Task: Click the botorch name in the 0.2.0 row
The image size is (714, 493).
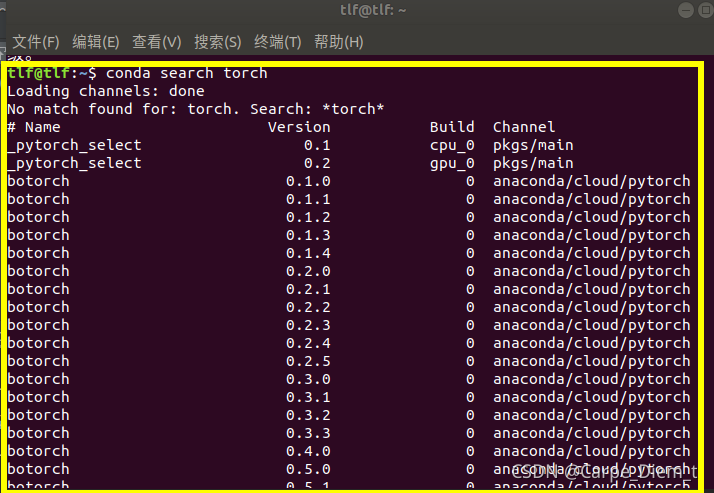Action: click(x=38, y=271)
